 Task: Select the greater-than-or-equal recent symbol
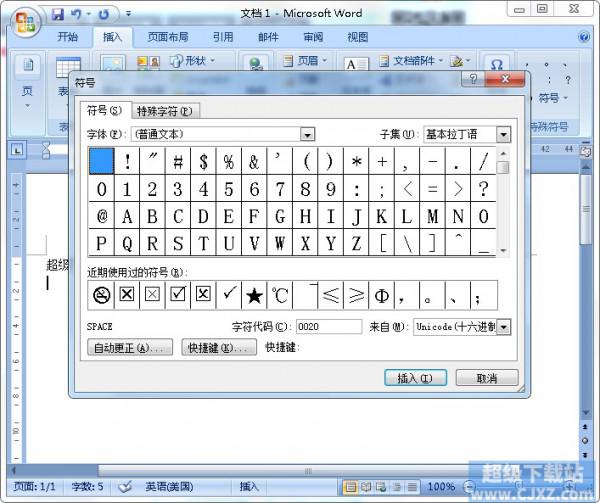[356, 295]
